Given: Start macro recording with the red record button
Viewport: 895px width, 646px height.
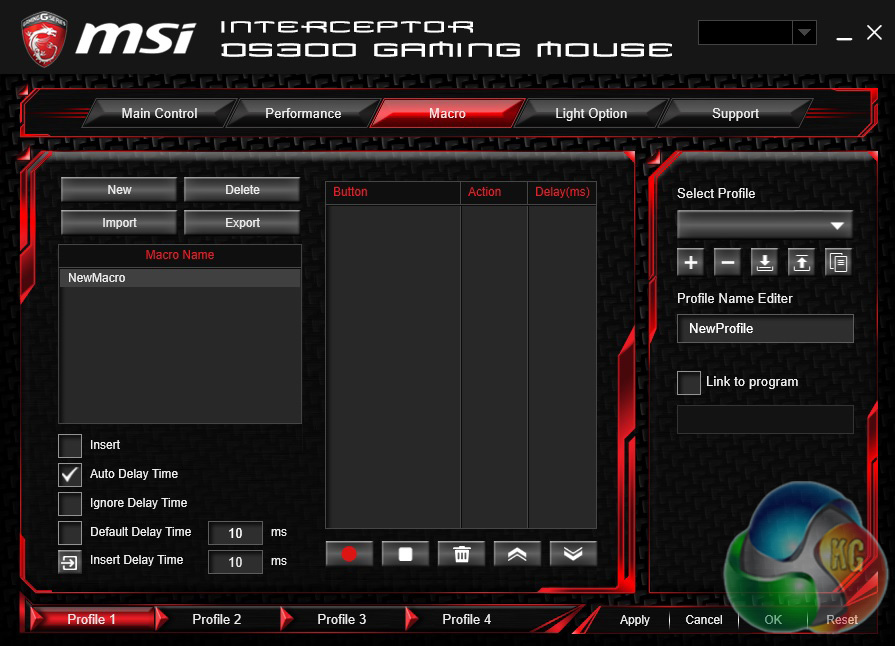Looking at the screenshot, I should point(349,554).
